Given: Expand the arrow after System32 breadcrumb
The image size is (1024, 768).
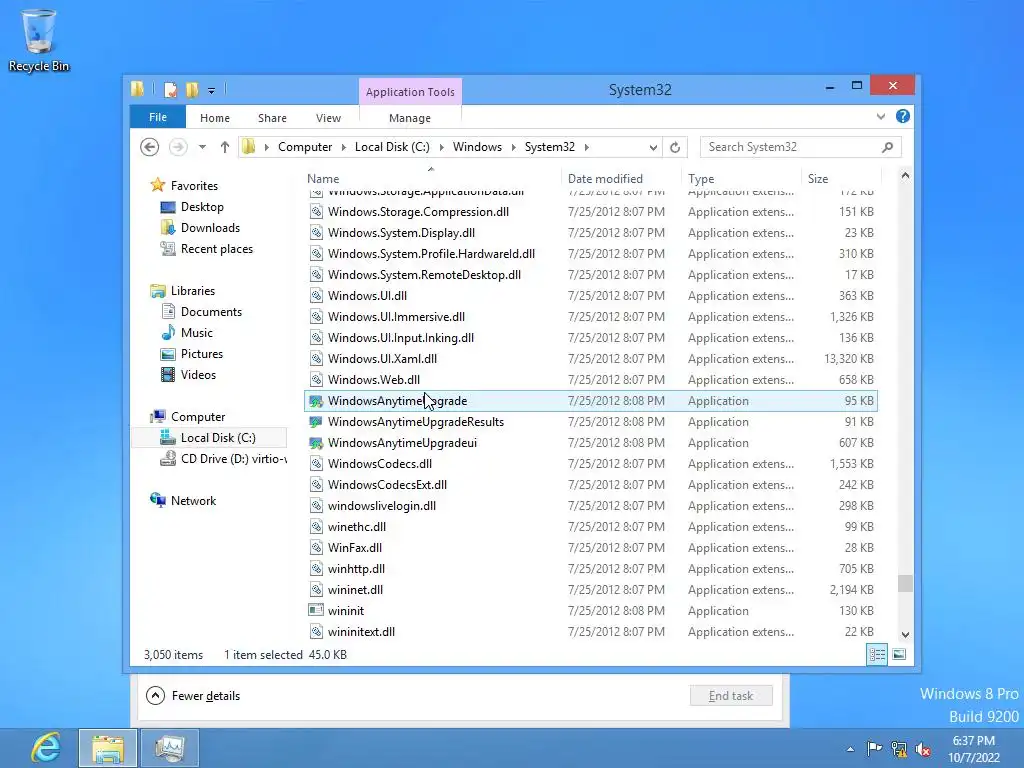Looking at the screenshot, I should click(x=586, y=148).
